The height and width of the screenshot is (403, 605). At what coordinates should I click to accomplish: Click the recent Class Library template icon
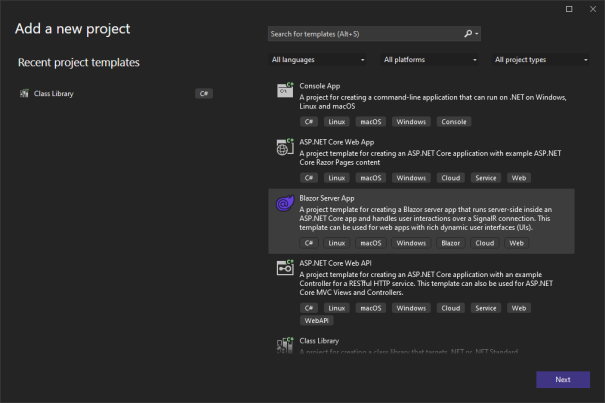point(24,94)
